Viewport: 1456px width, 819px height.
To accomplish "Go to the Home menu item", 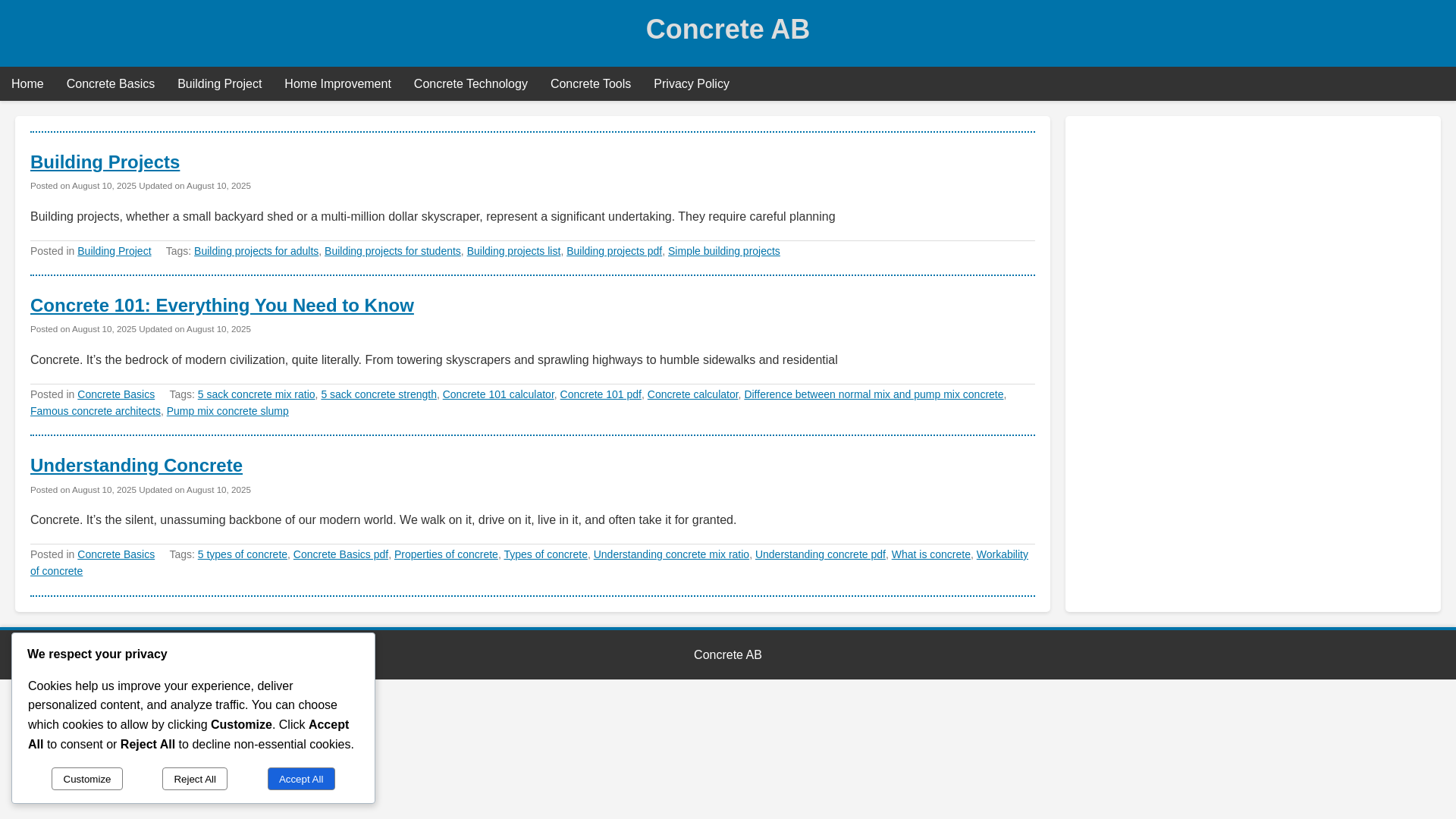I will [27, 84].
